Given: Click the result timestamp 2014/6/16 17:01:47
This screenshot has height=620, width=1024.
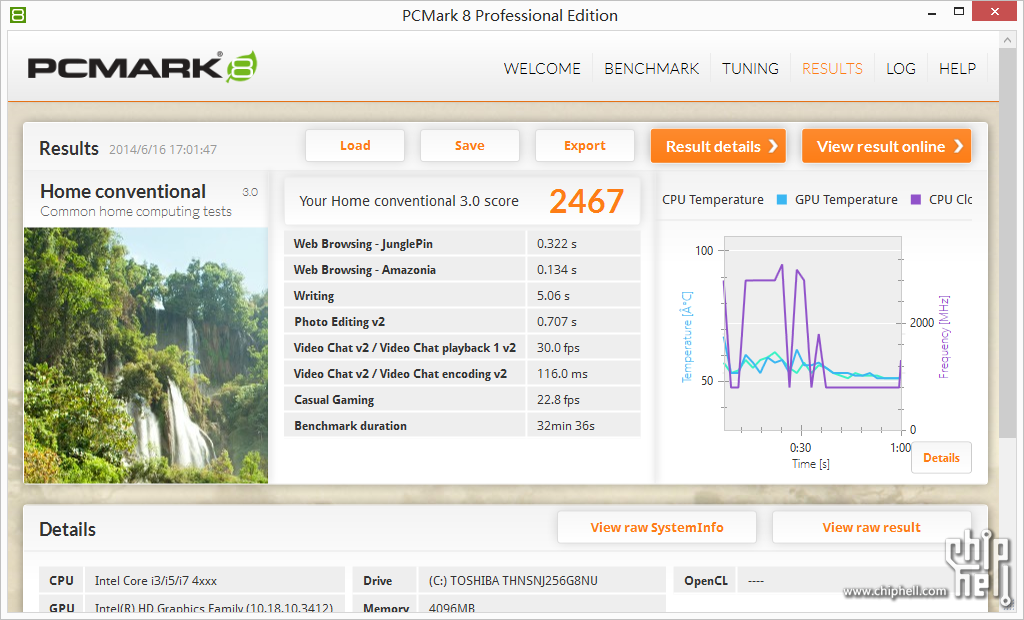Looking at the screenshot, I should tap(163, 150).
